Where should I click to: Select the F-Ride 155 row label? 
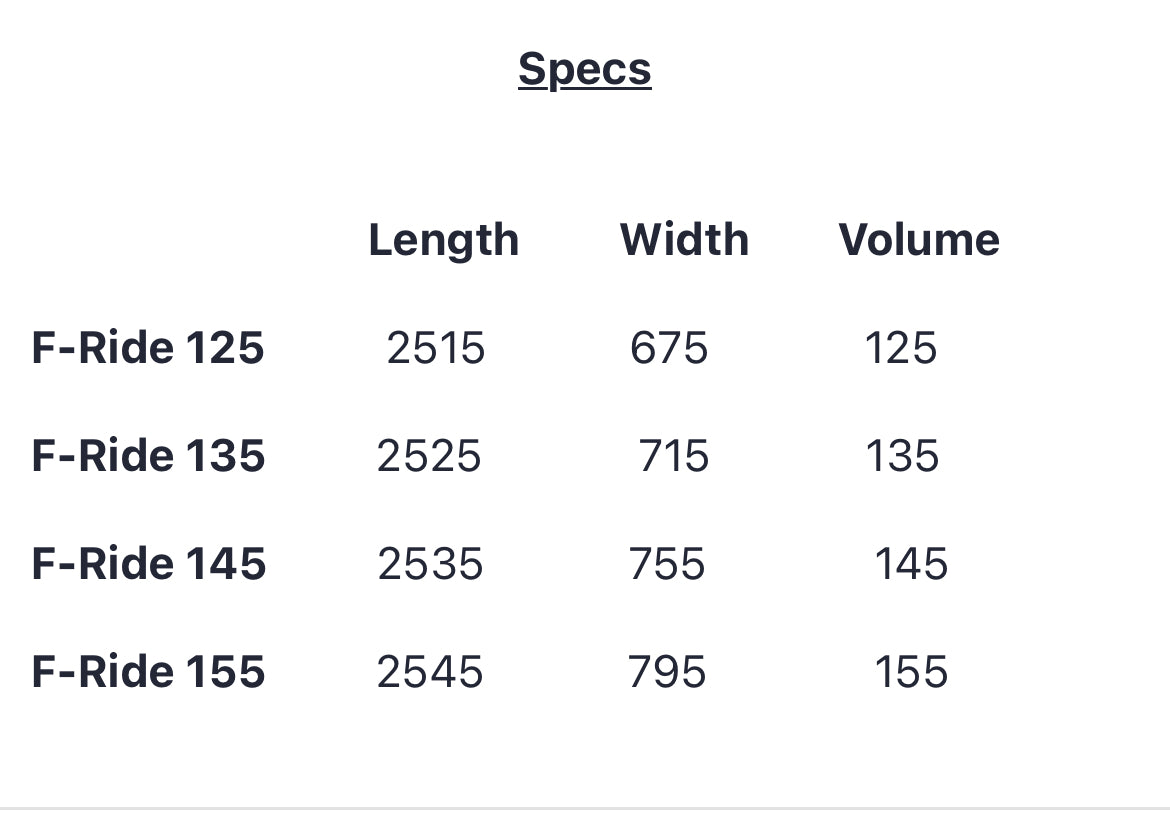(x=148, y=671)
